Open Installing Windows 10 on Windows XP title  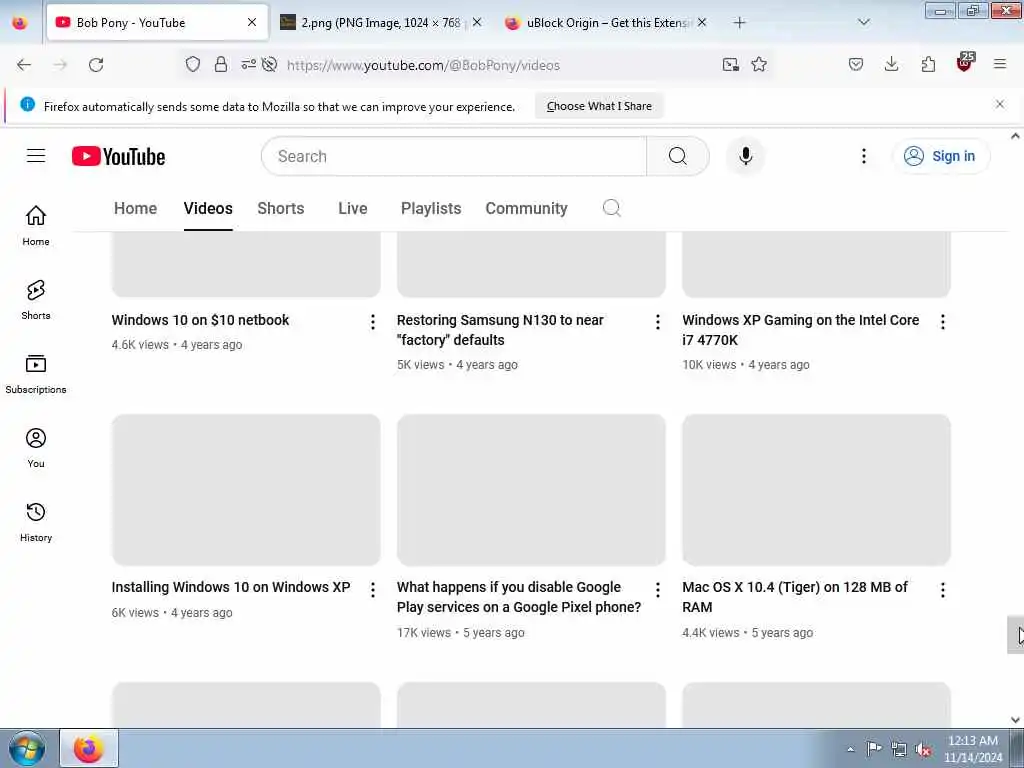(x=231, y=587)
